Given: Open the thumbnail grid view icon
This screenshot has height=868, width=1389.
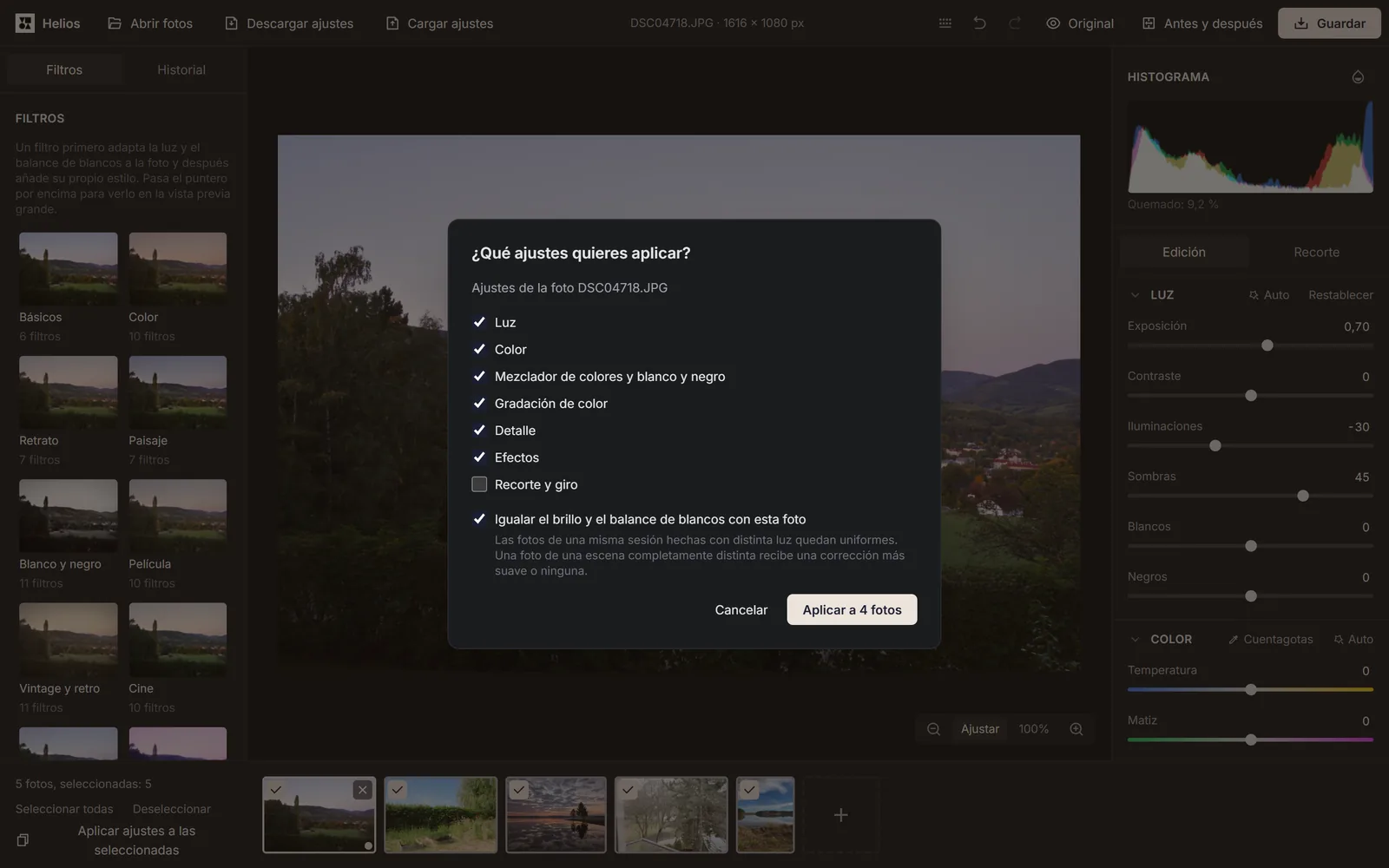Looking at the screenshot, I should [x=945, y=23].
